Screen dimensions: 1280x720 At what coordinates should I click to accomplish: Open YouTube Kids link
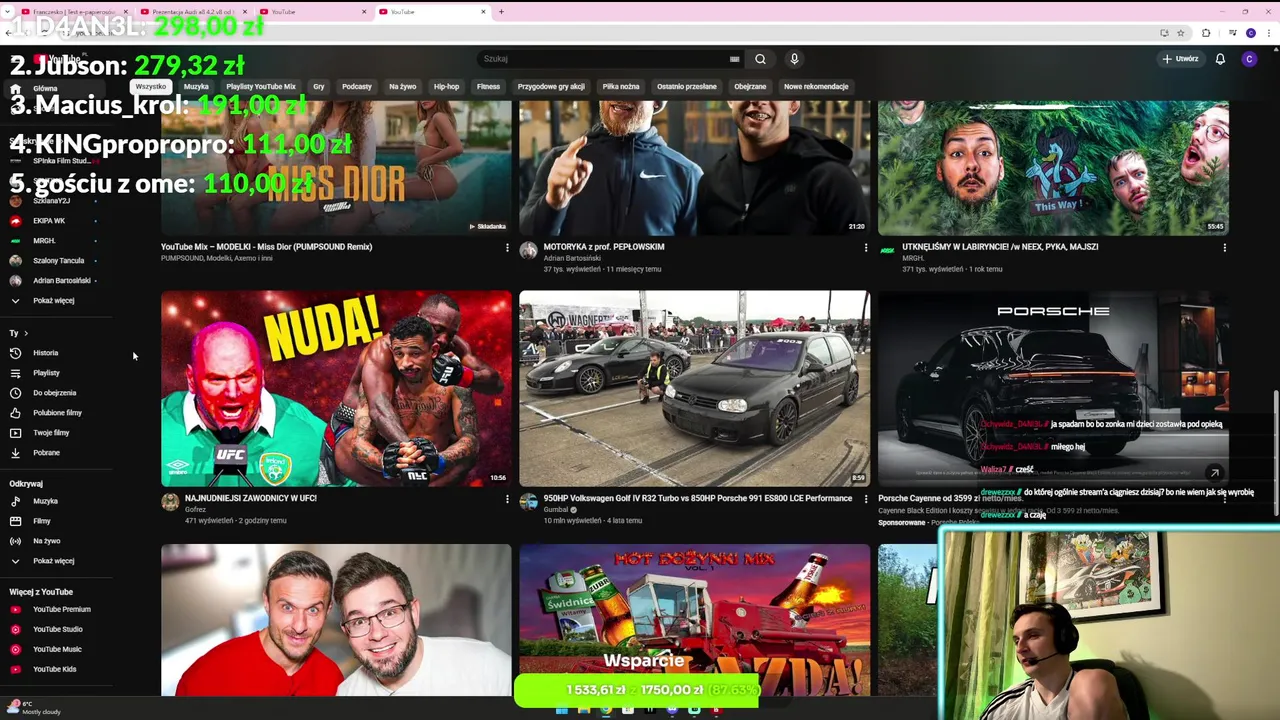point(54,669)
